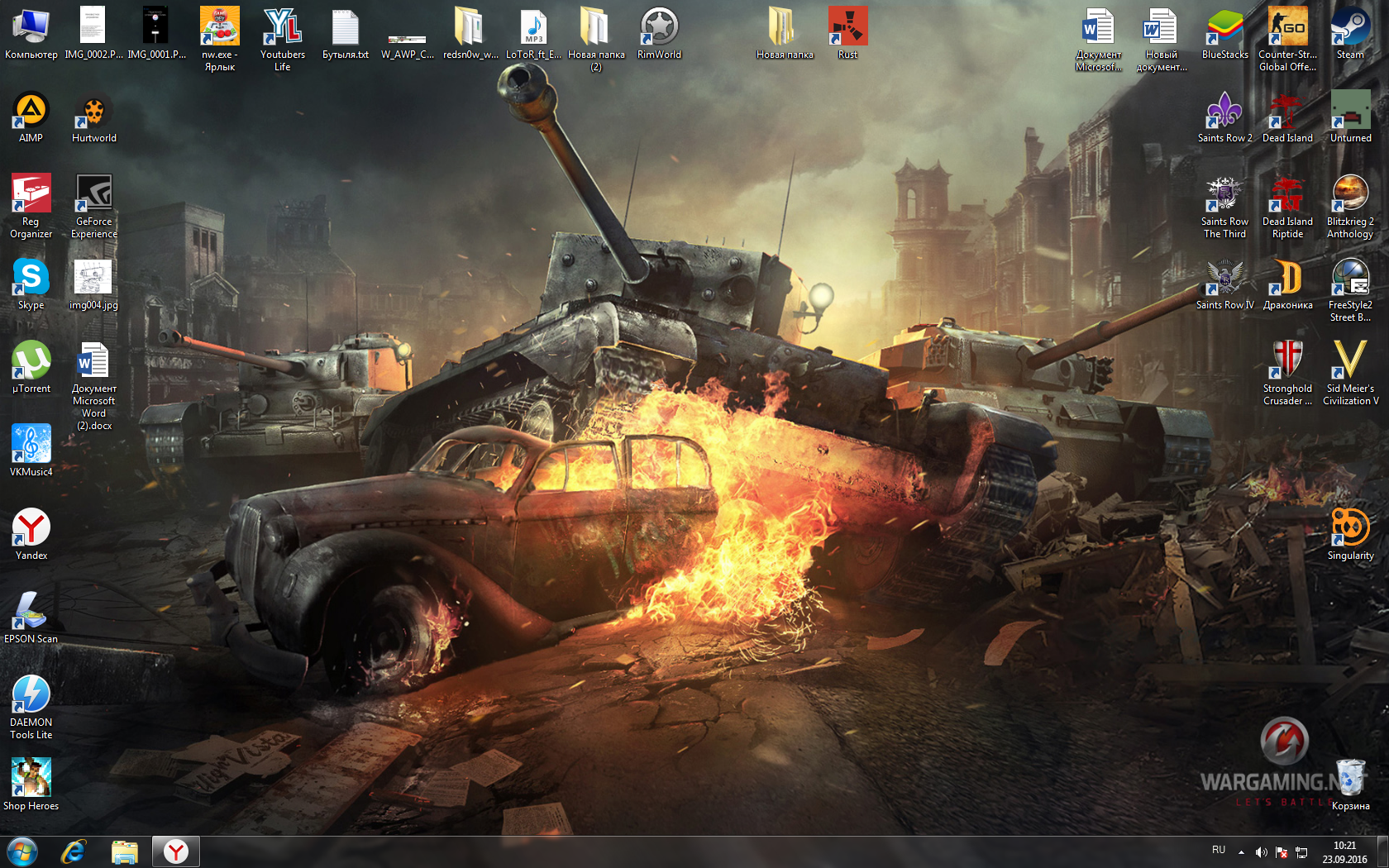Select Документ Microsoft Word (2).docx file

coord(93,386)
